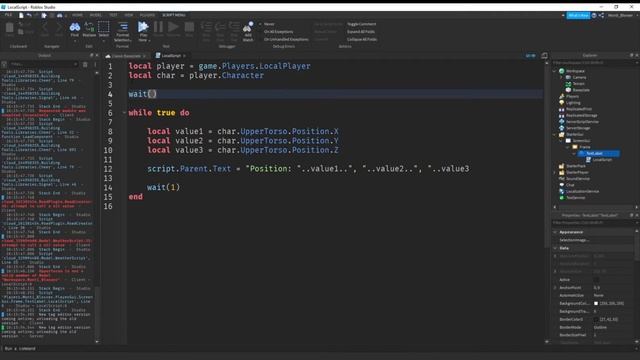This screenshot has width=640, height=360.
Task: Click the Paste clipboard icon
Action: click(x=9, y=28)
